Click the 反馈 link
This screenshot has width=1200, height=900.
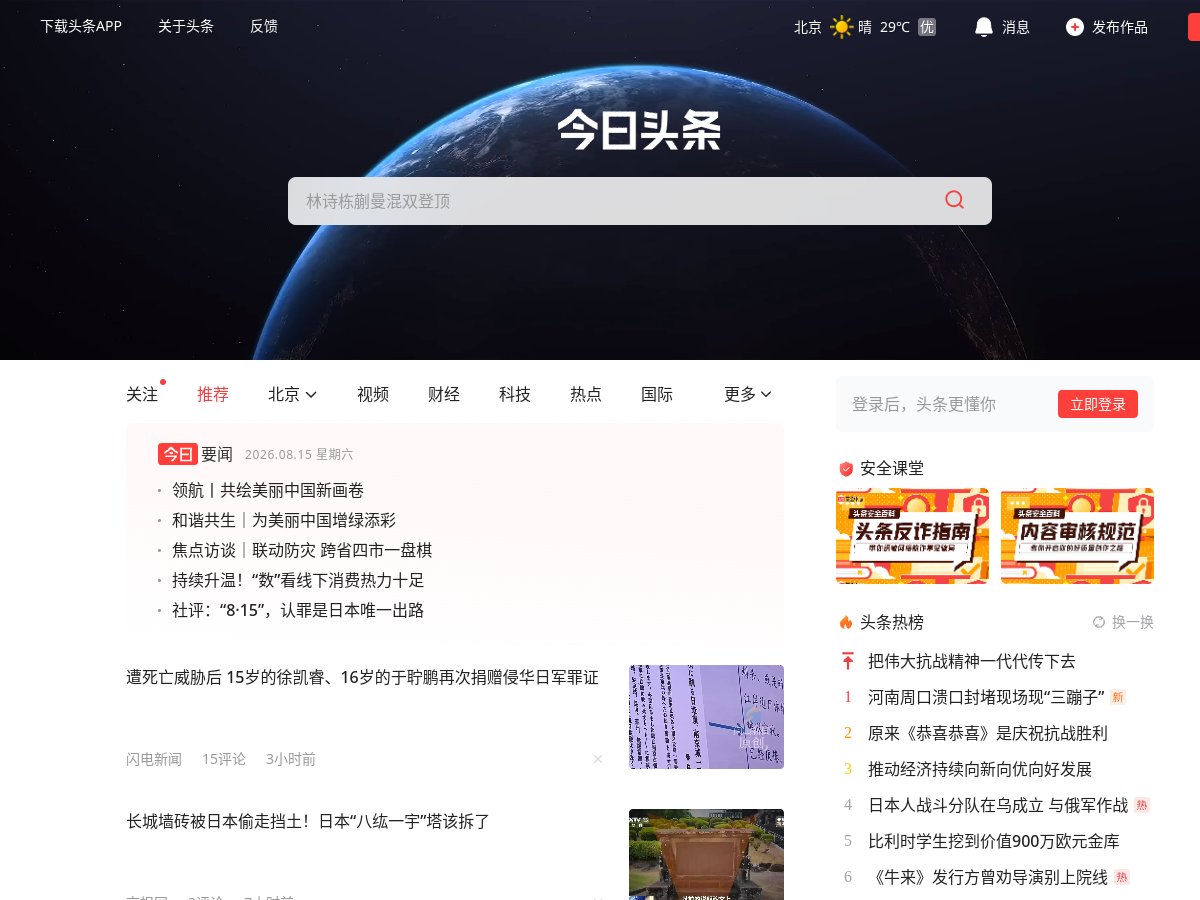pos(264,26)
